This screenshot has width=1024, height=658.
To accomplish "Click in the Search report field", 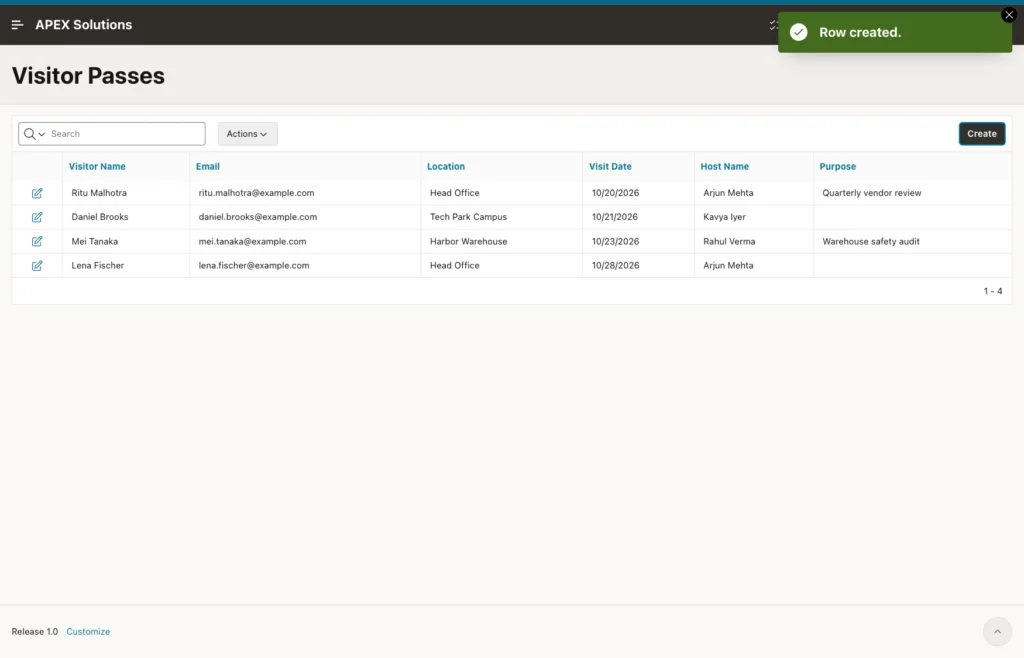I will click(x=125, y=134).
